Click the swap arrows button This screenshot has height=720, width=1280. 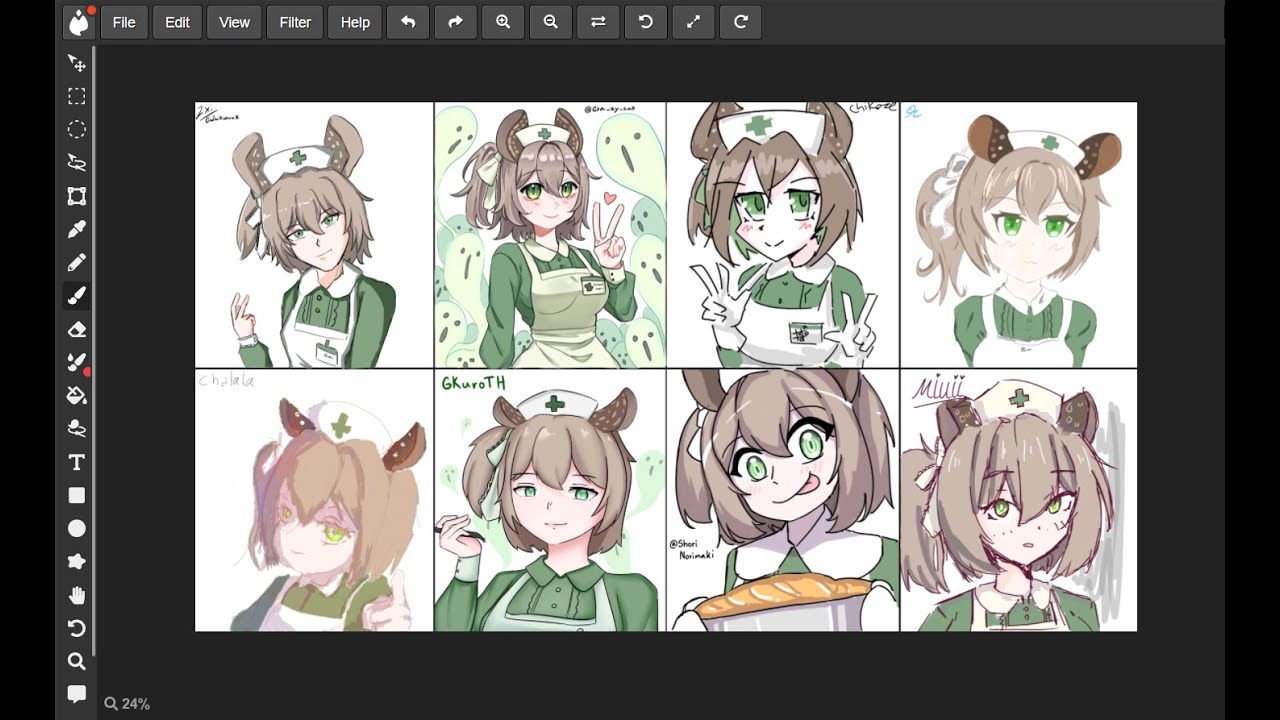point(598,22)
